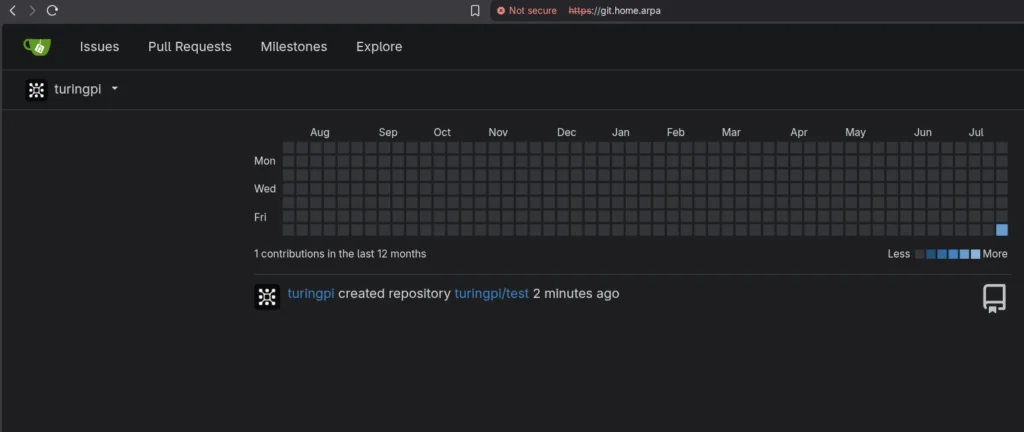Click the browser forward arrow
This screenshot has width=1024, height=432.
pyautogui.click(x=32, y=10)
